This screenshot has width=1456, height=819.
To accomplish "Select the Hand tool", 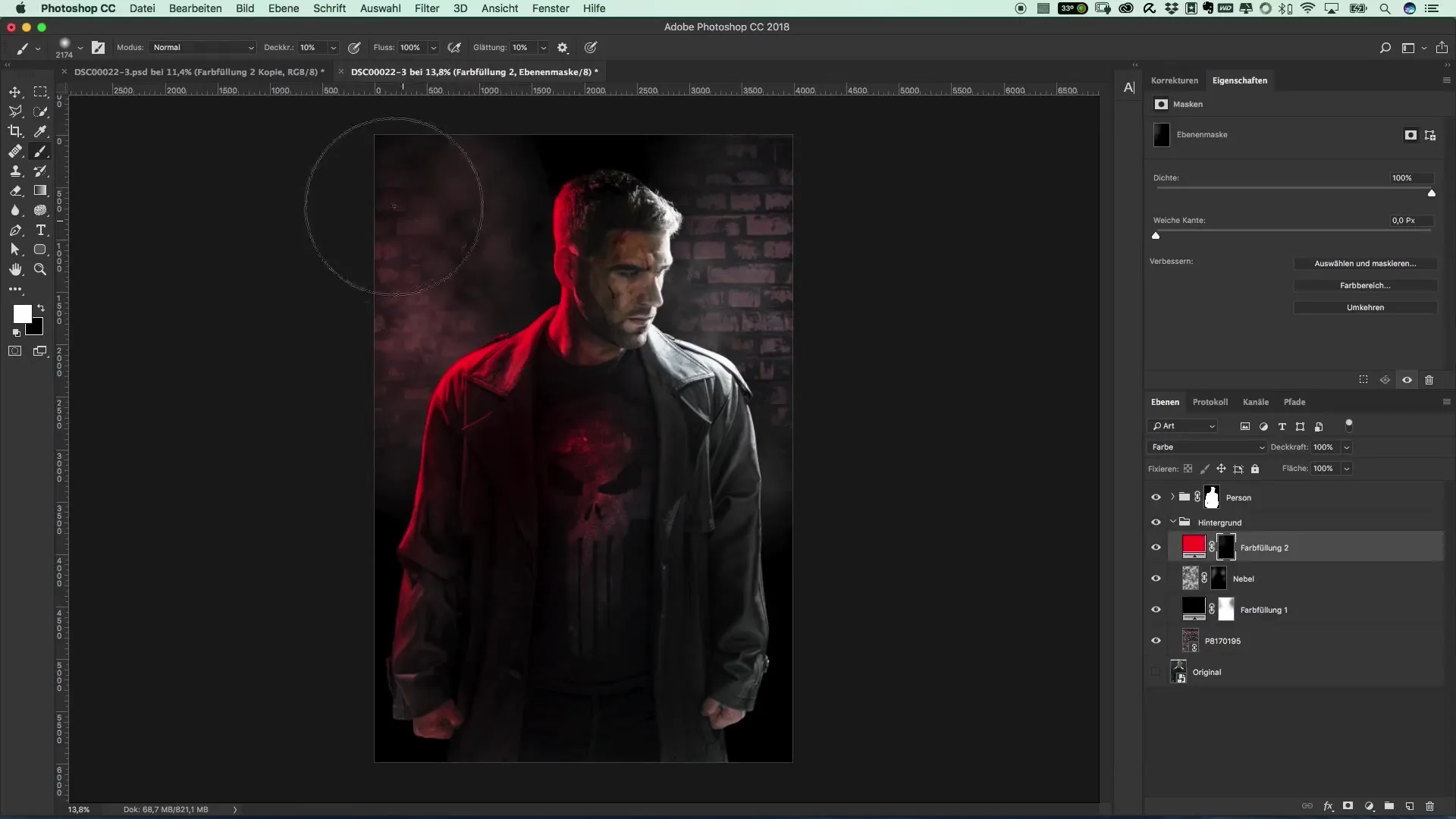I will tap(15, 269).
